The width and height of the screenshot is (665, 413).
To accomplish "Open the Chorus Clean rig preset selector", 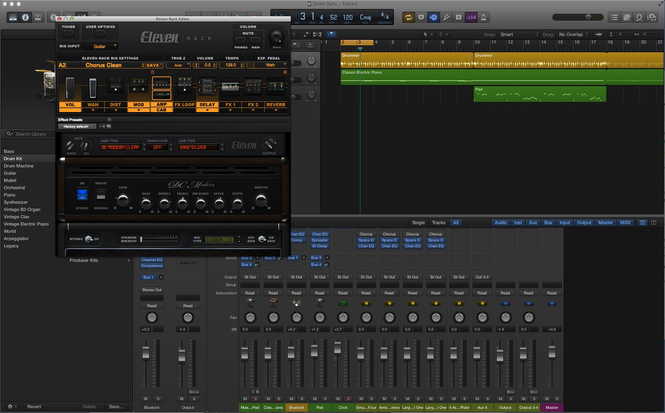I will [x=105, y=65].
